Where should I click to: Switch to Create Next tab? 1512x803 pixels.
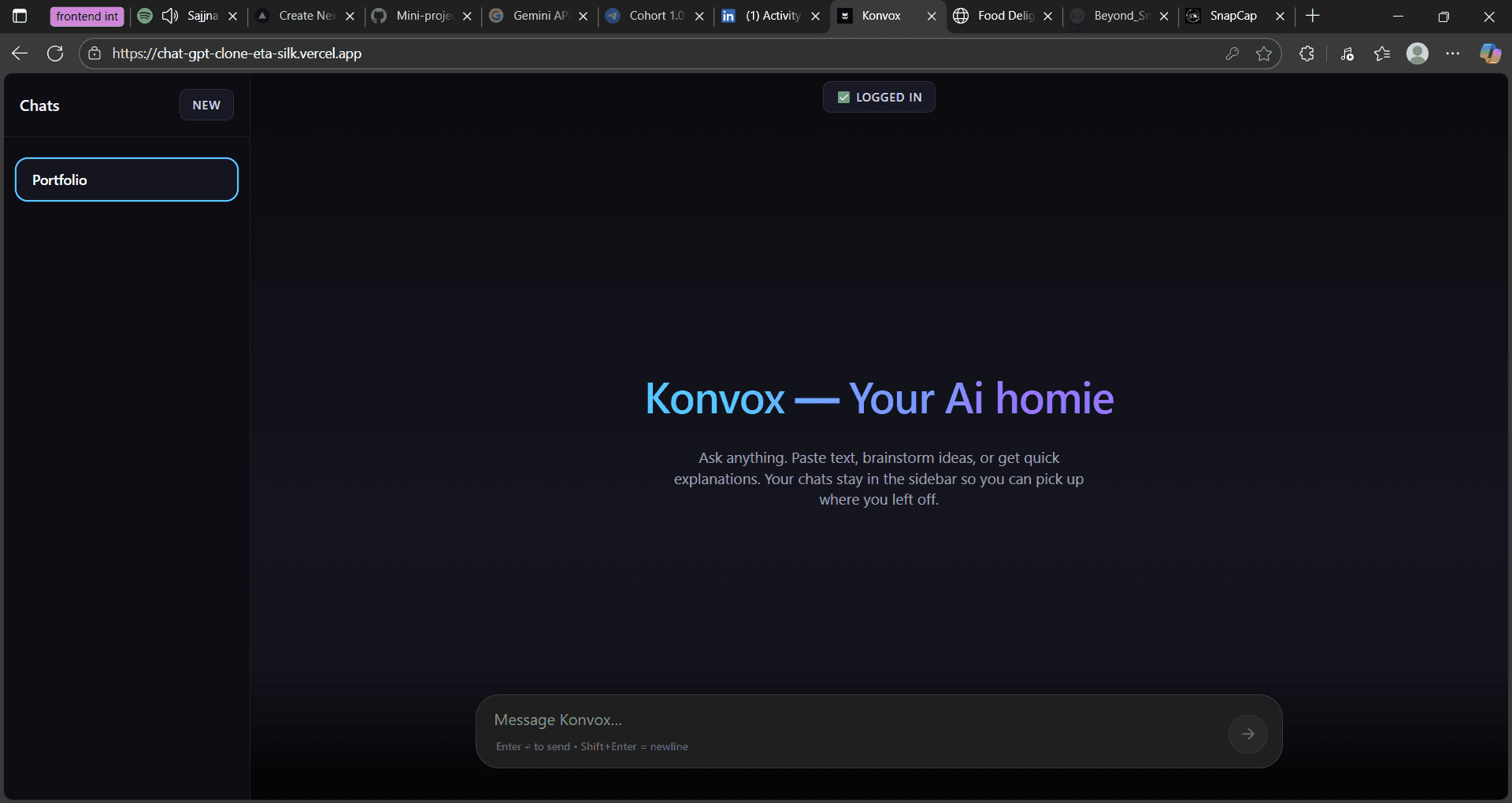point(307,16)
